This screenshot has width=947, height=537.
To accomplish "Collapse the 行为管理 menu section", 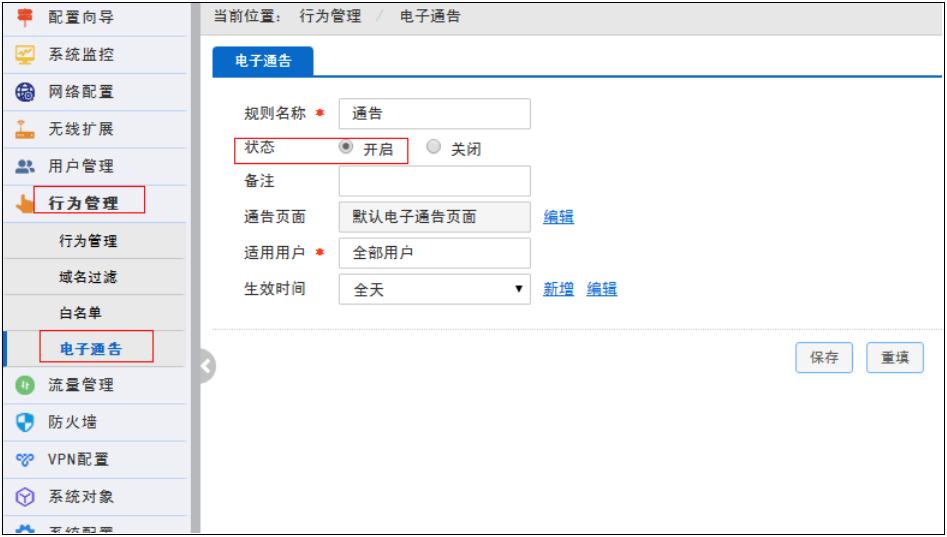I will point(83,204).
